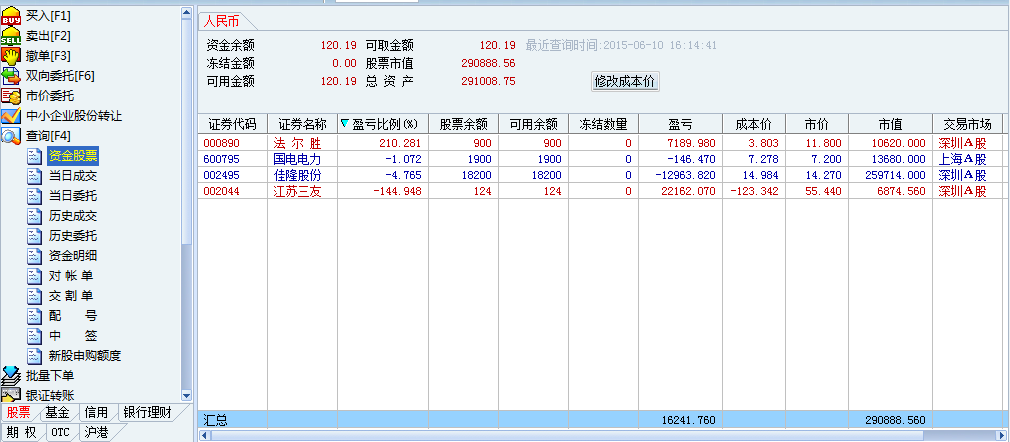Click the 撤单[F3] hand icon
The image size is (1010, 442).
click(x=11, y=56)
